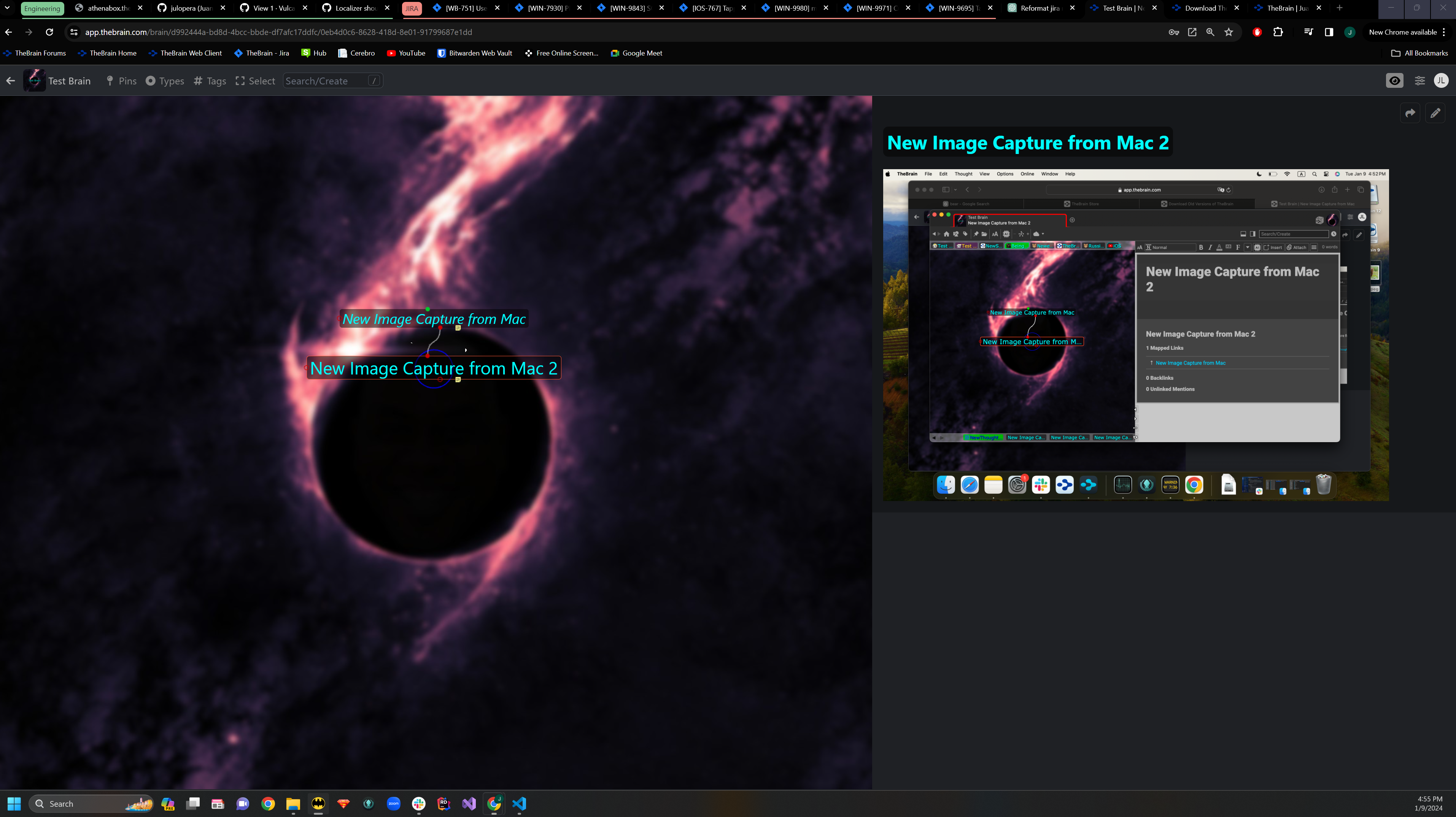Open the embedded Mac screenshot image

point(1135,335)
